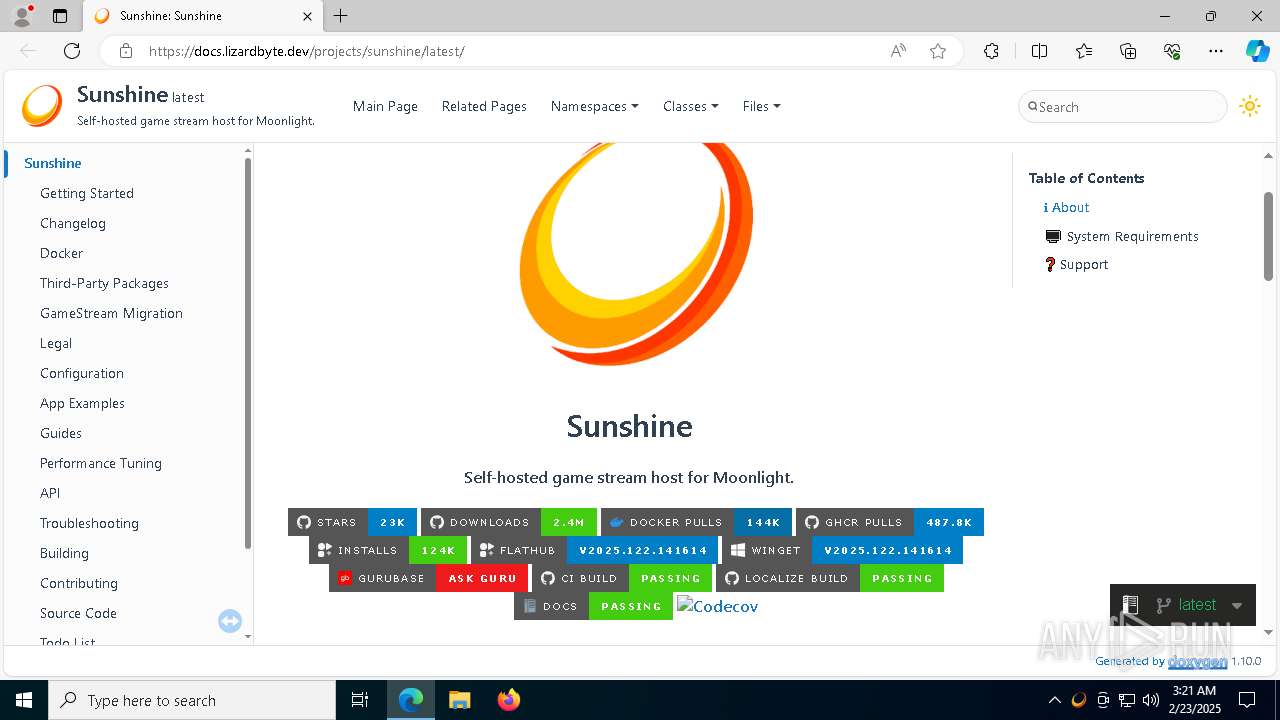1280x720 pixels.
Task: Click the Winget version badge
Action: click(842, 550)
